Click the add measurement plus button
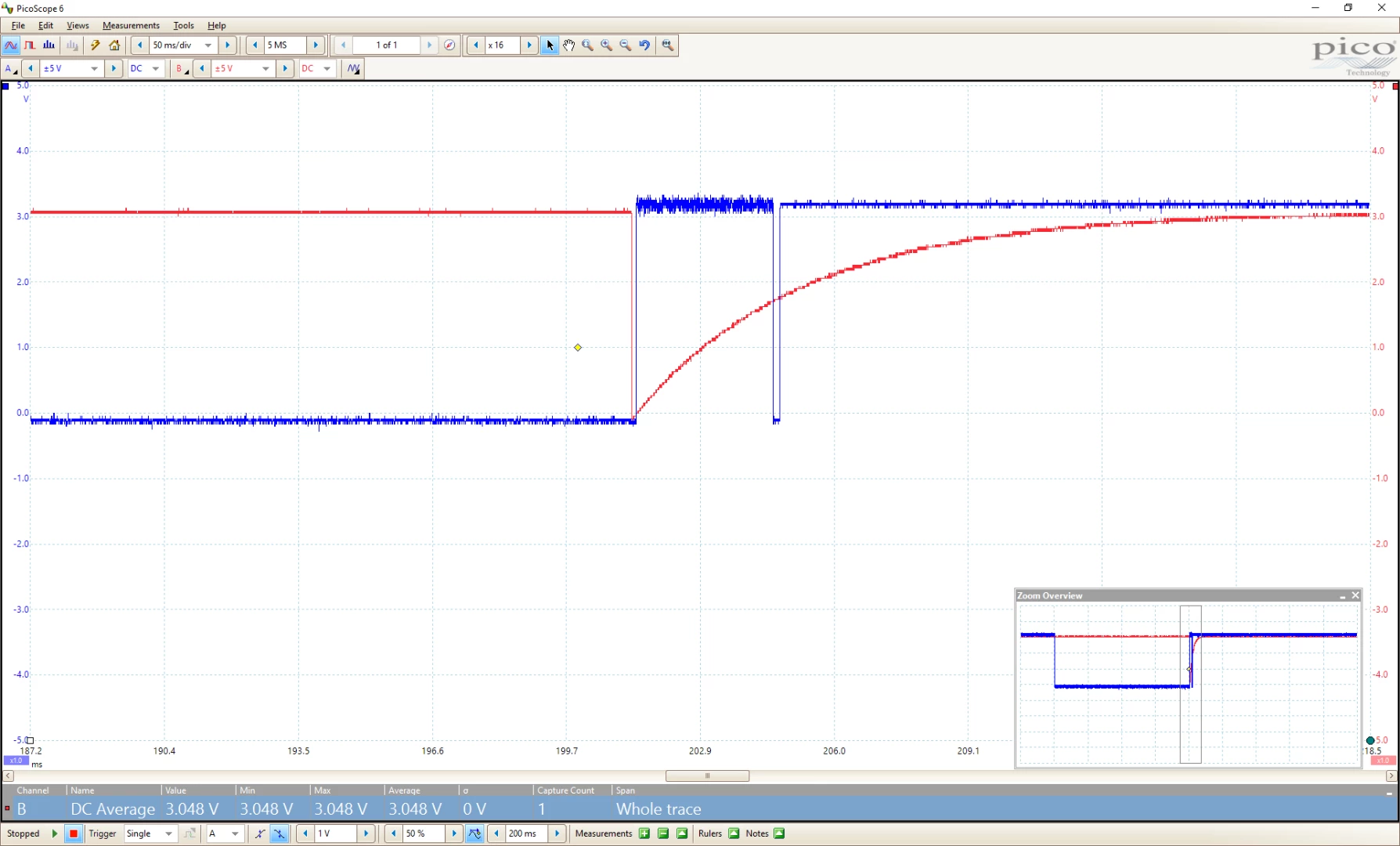The width and height of the screenshot is (1400, 846). pos(644,833)
